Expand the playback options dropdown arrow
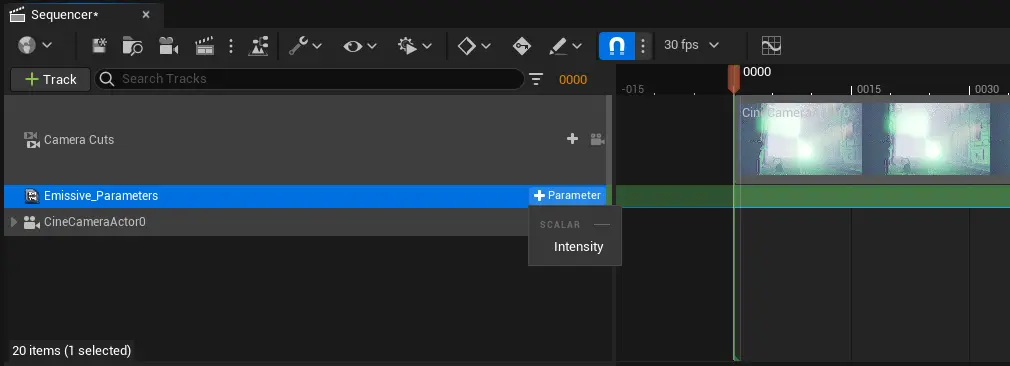 pyautogui.click(x=426, y=45)
